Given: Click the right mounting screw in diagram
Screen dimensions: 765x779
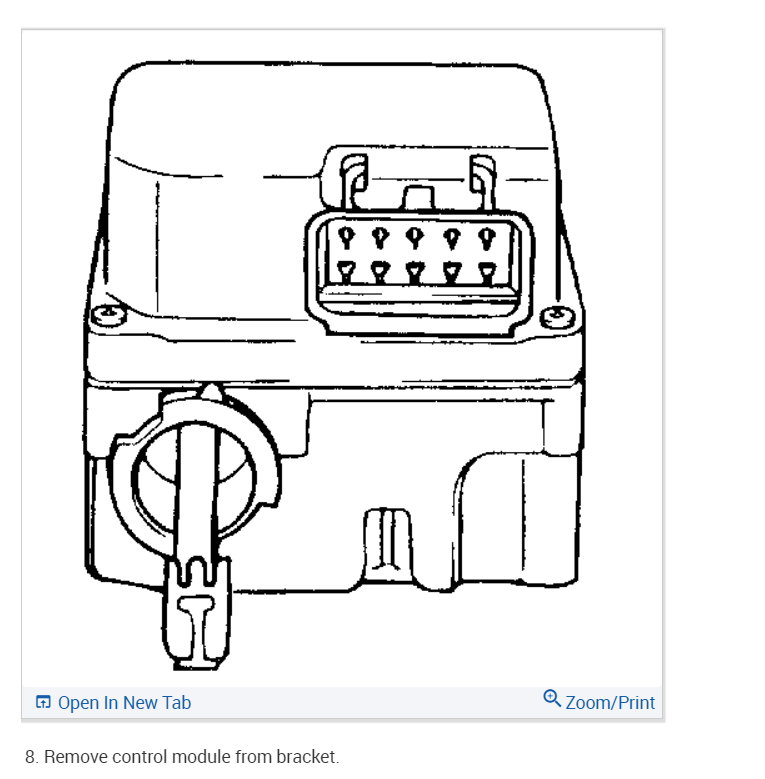Looking at the screenshot, I should 558,317.
